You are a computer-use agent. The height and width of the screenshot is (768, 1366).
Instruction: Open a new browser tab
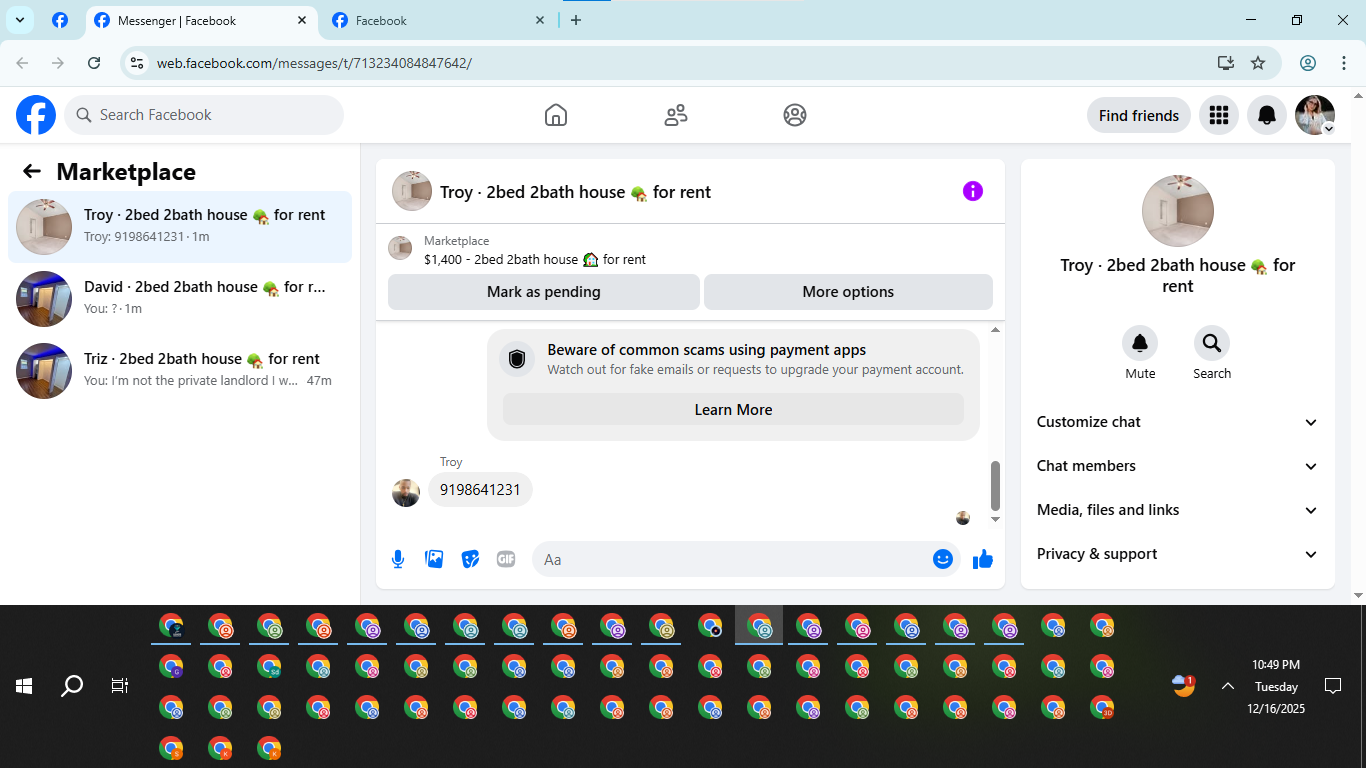(576, 20)
